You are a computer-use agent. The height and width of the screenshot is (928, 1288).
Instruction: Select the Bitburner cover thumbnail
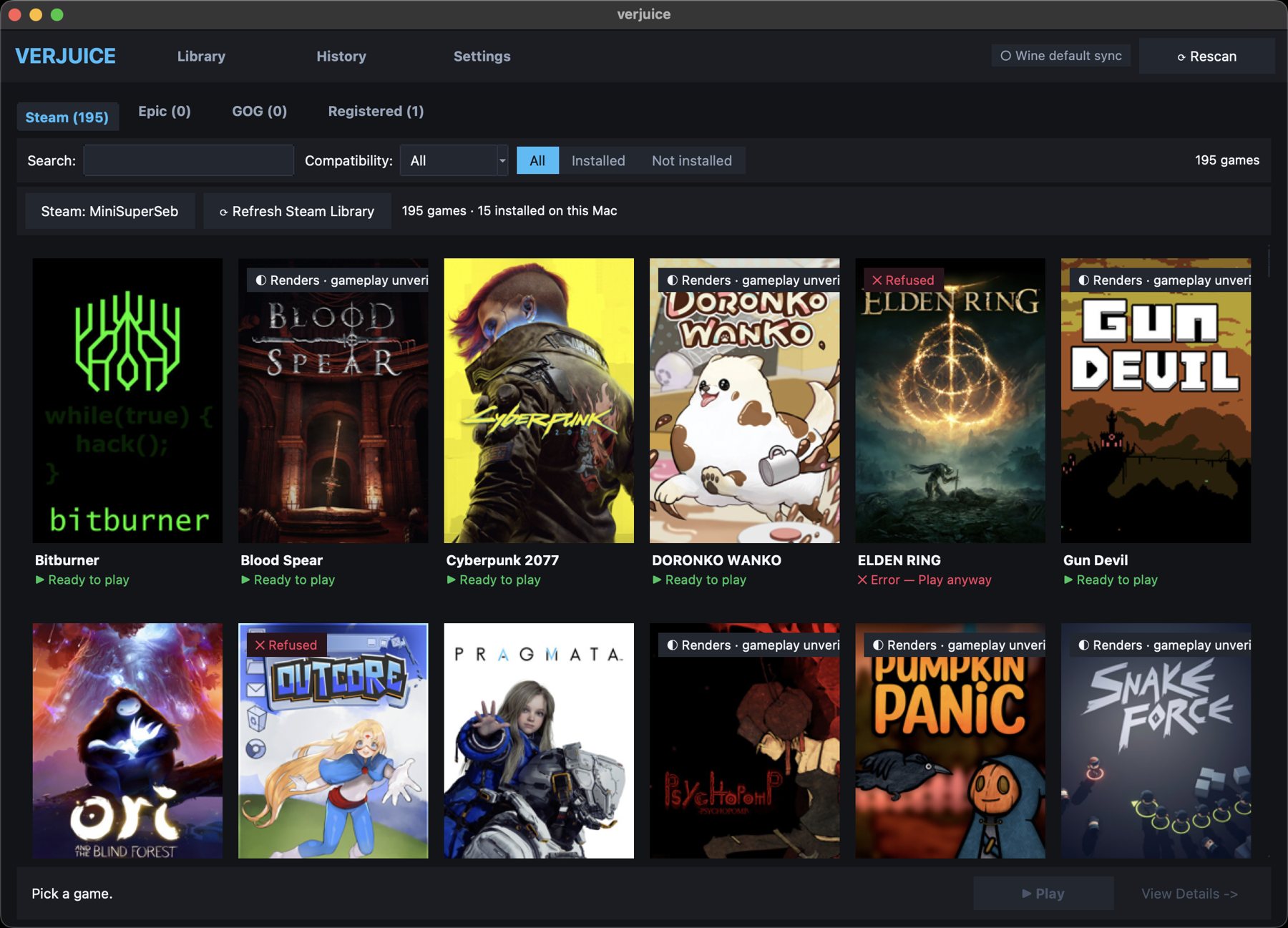(x=127, y=401)
